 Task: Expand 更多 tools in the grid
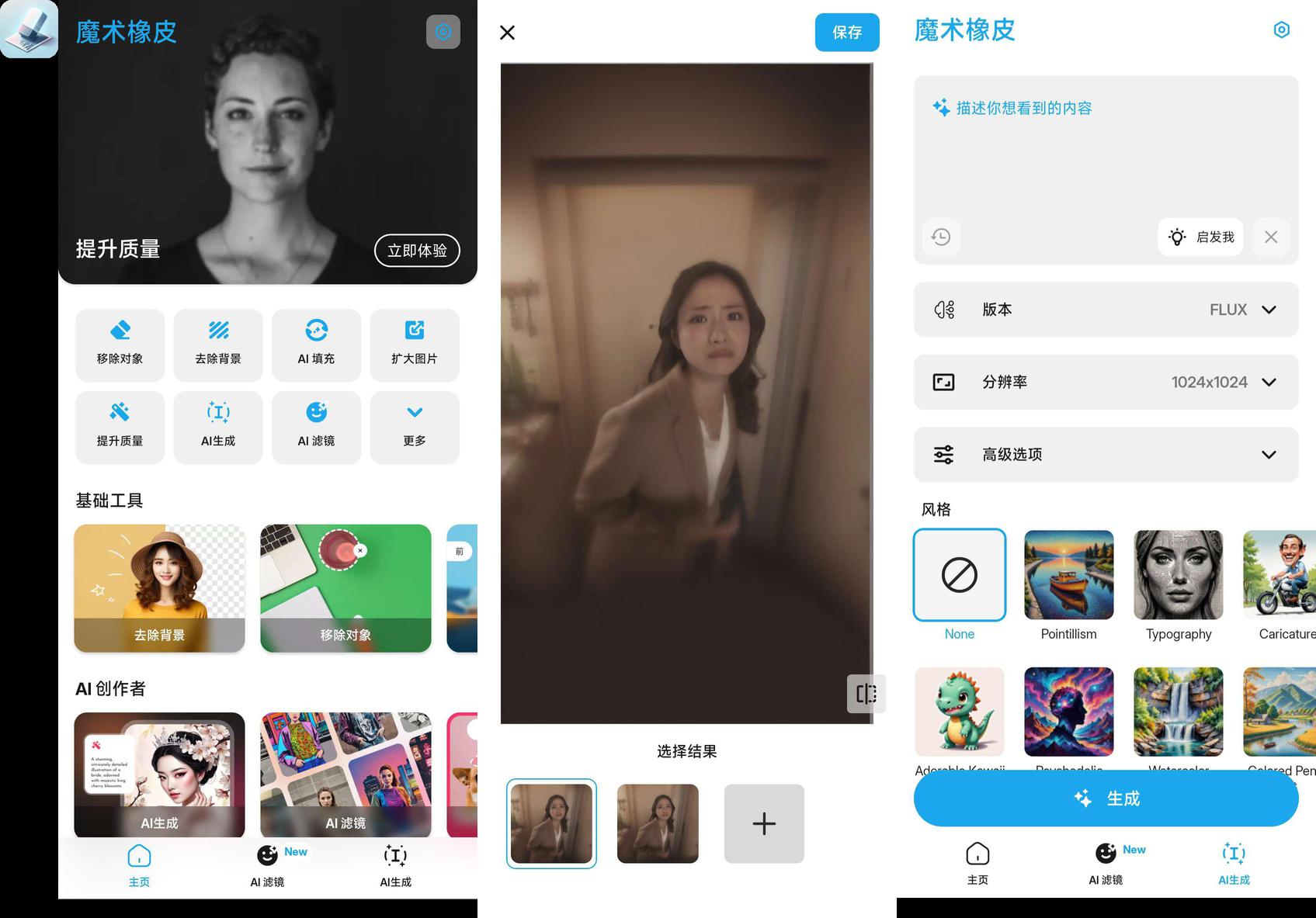point(415,427)
